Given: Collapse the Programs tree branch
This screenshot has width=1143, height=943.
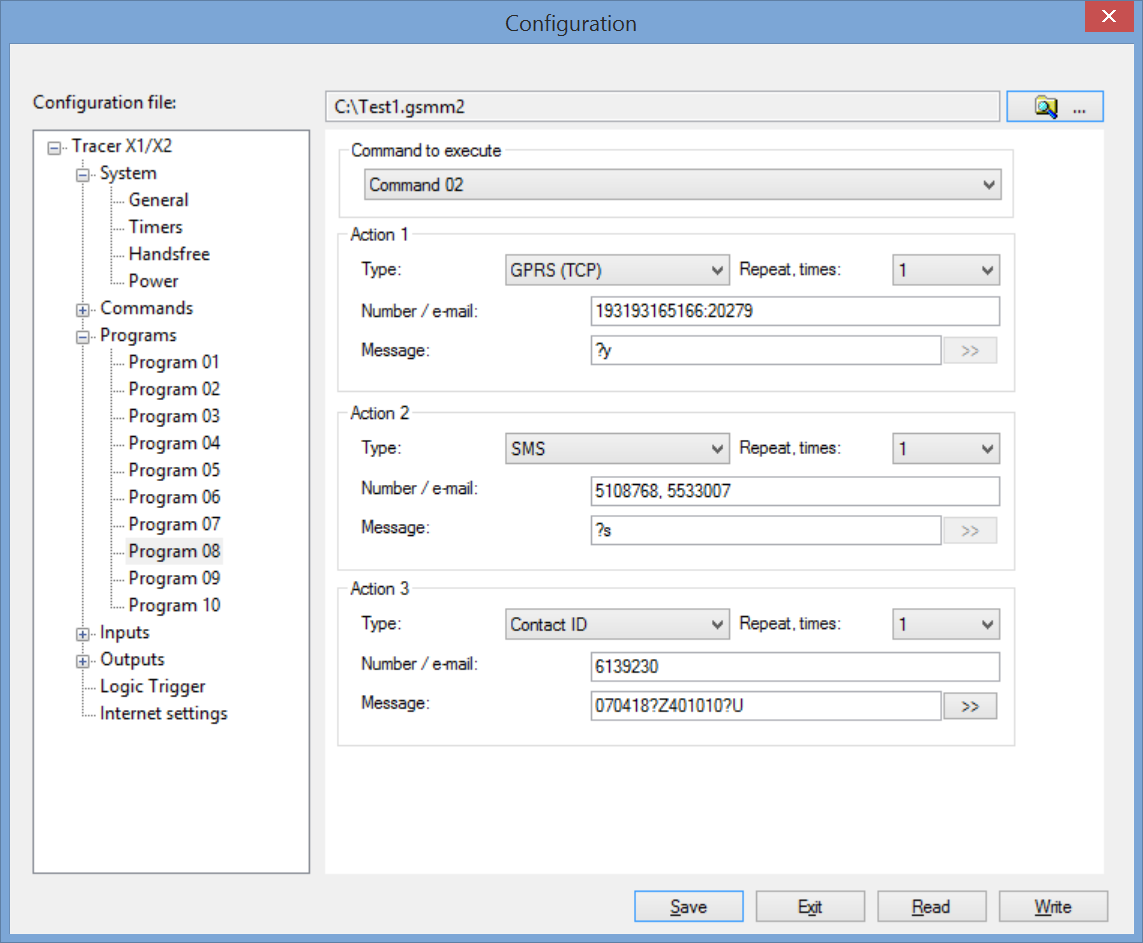Looking at the screenshot, I should [x=82, y=337].
